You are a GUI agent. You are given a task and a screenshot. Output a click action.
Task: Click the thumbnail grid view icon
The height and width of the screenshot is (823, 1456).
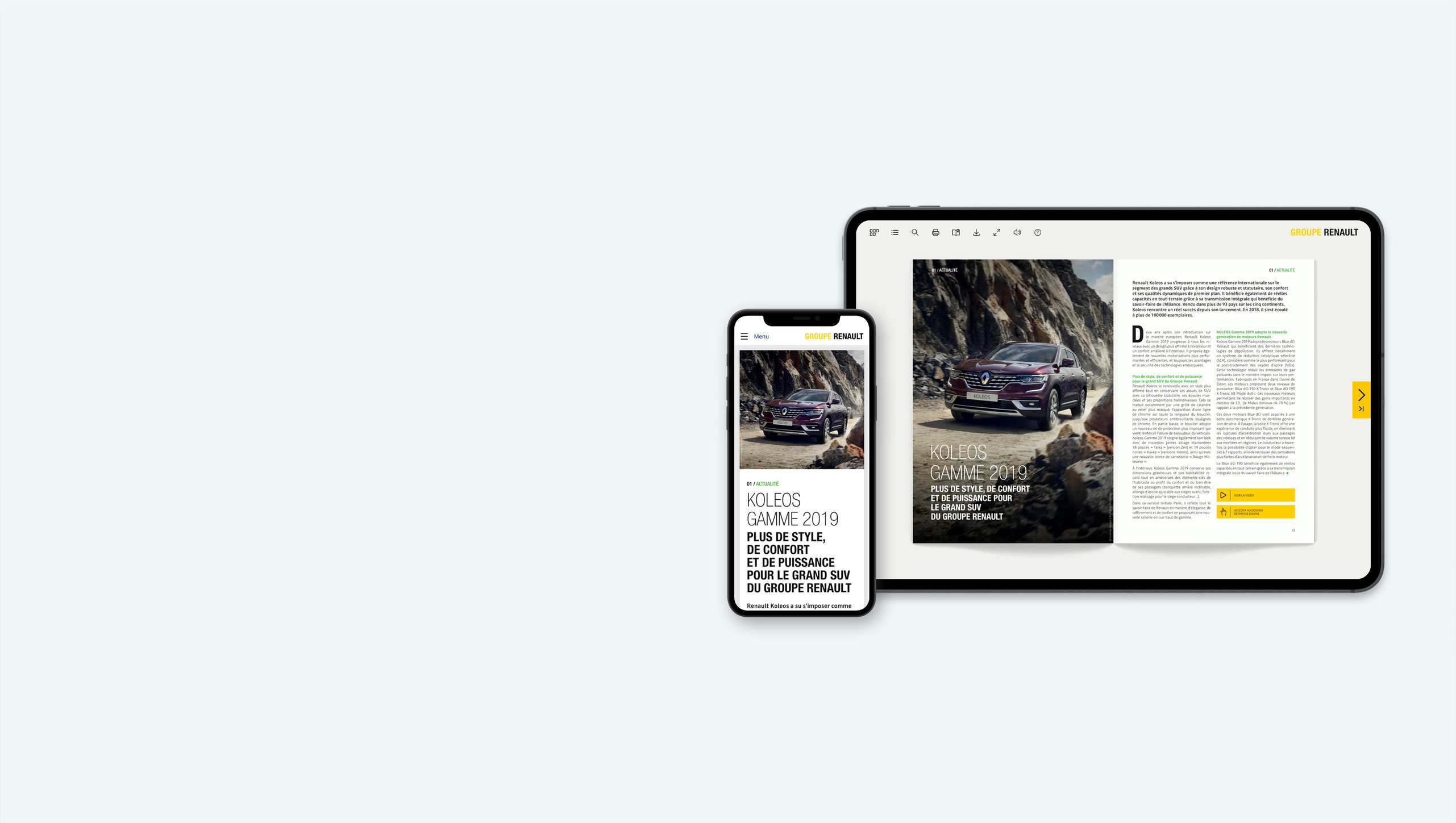[874, 232]
